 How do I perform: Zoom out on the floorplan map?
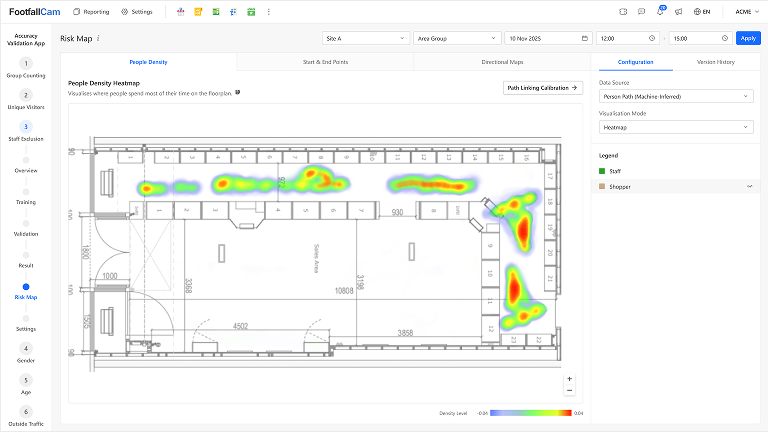(569, 390)
